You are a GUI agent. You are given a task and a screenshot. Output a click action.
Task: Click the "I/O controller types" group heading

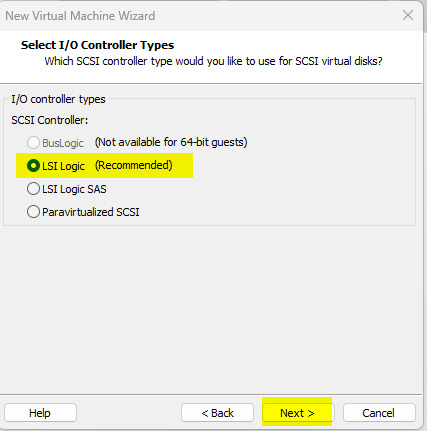coord(58,99)
